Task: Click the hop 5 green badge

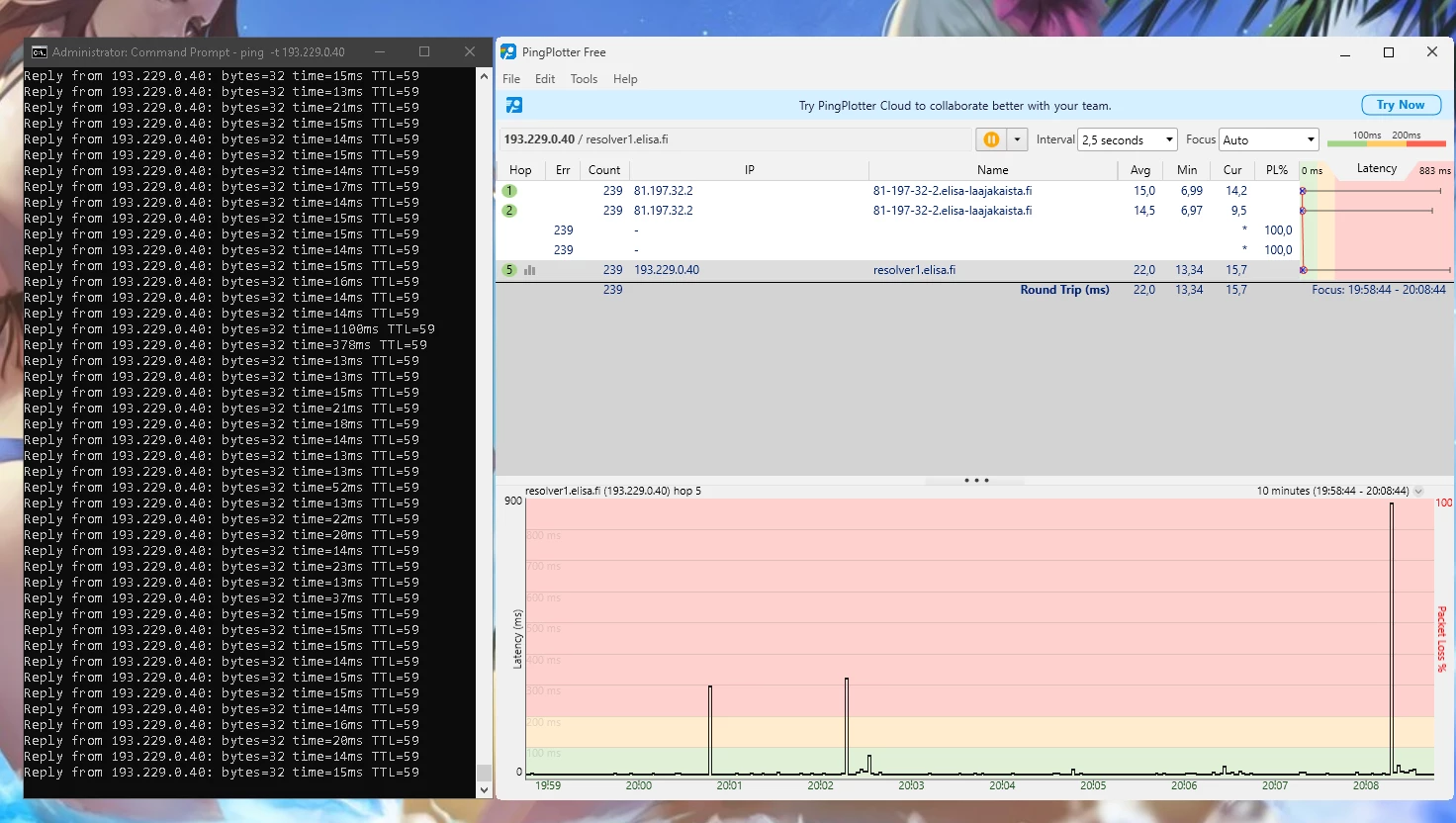Action: click(509, 270)
